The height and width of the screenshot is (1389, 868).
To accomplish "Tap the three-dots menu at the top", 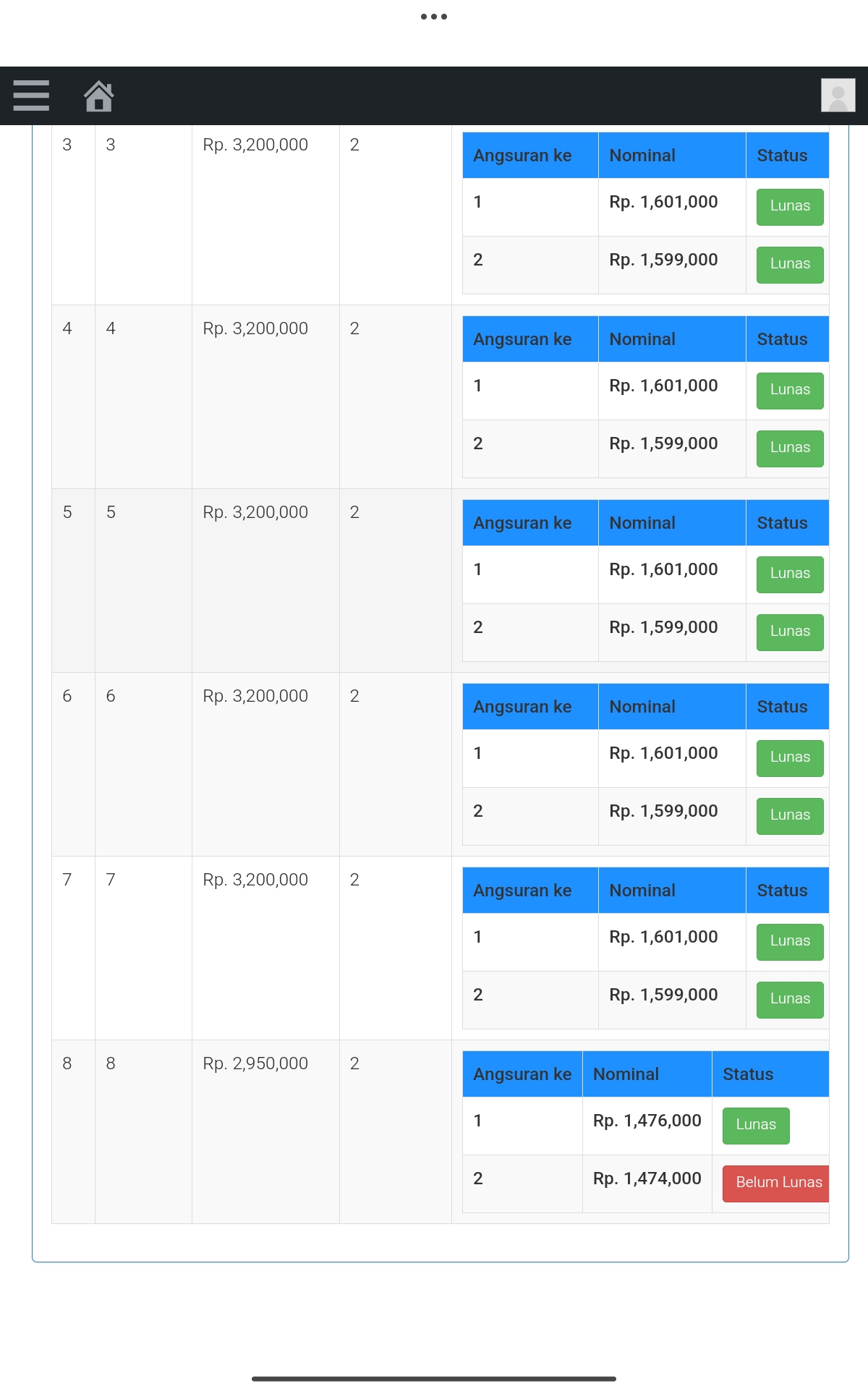I will pyautogui.click(x=434, y=17).
